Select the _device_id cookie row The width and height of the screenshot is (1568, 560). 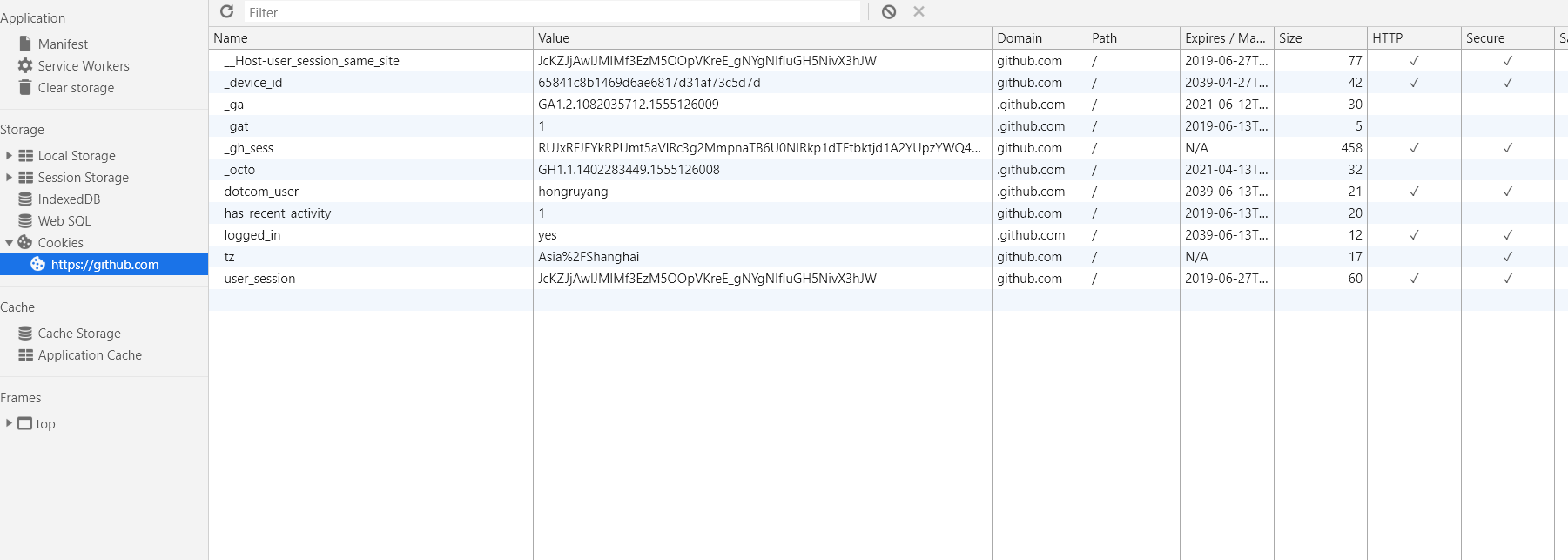pyautogui.click(x=888, y=82)
